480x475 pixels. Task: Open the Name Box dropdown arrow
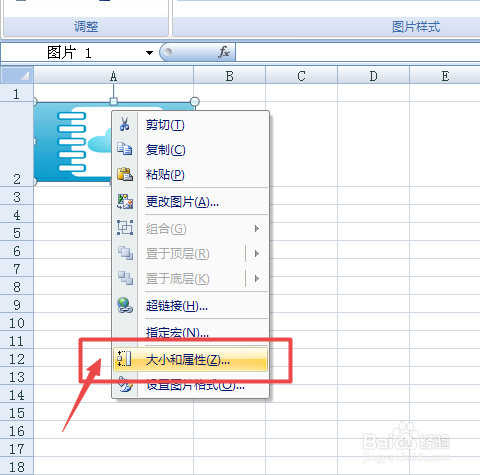pos(149,53)
